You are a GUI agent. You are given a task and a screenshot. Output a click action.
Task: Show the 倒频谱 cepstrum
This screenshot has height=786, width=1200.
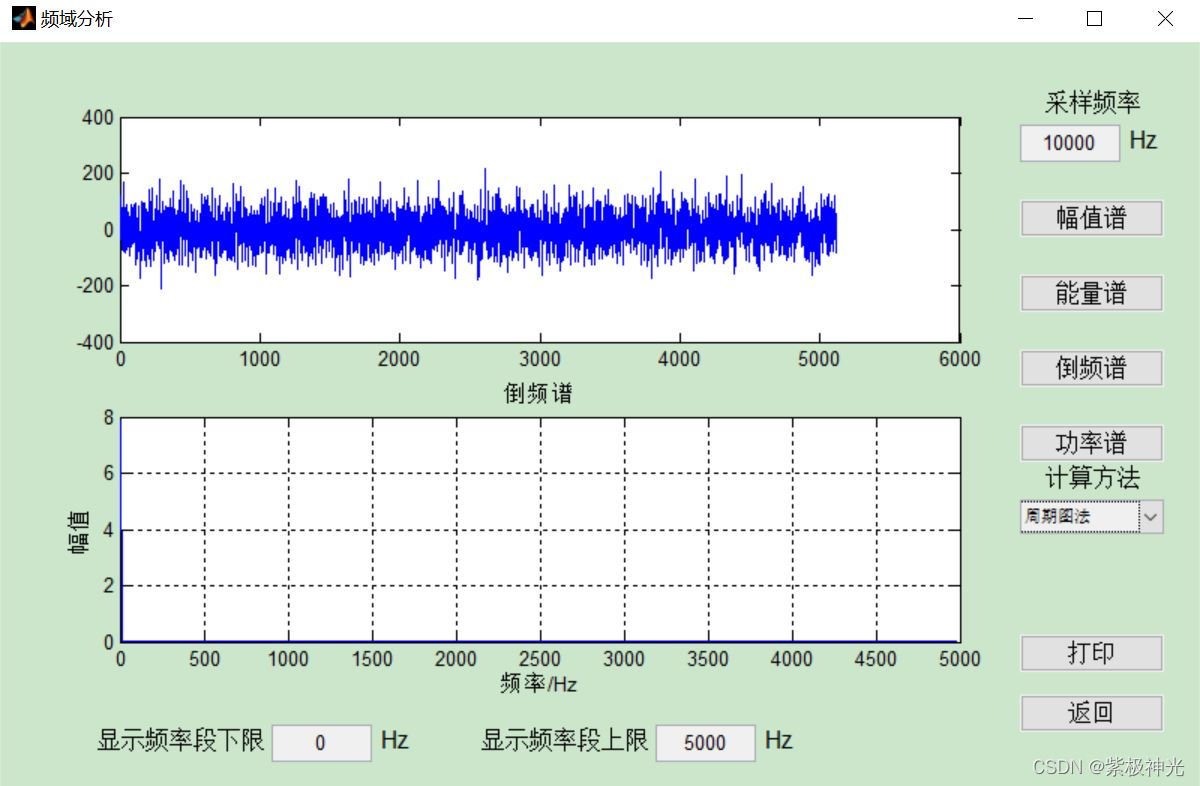coord(1091,368)
